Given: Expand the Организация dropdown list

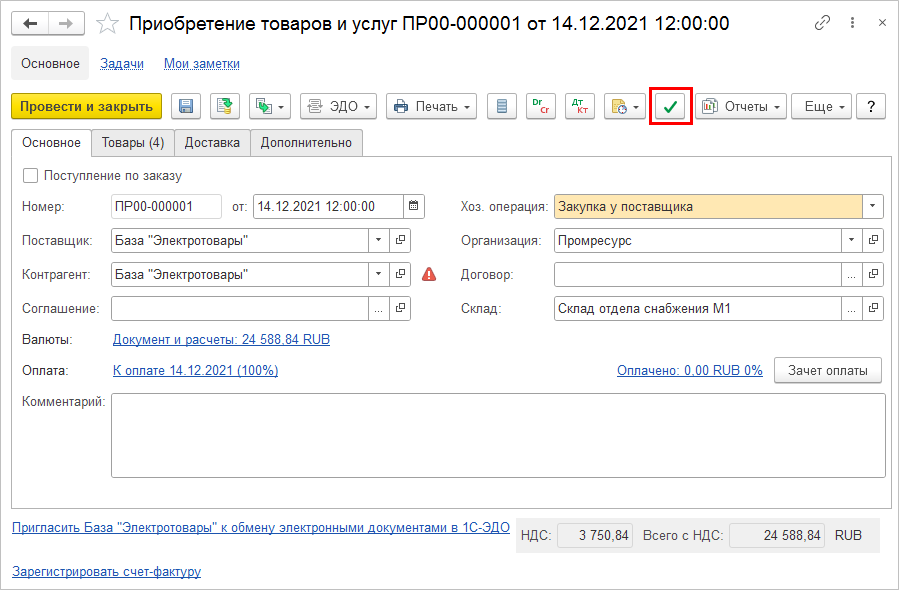Looking at the screenshot, I should [851, 241].
